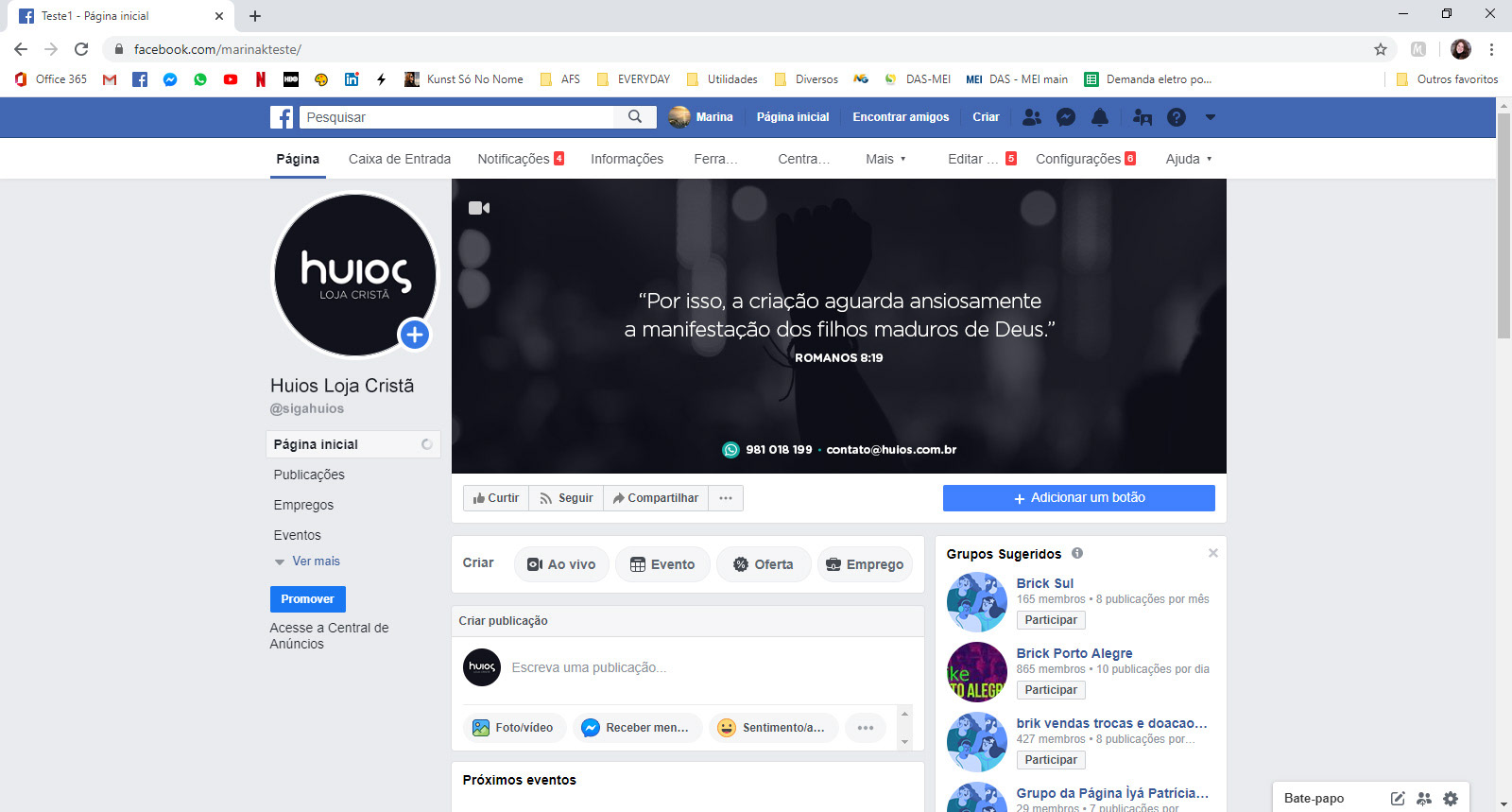Select the Sentimento/atividade option
Viewport: 1512px width, 812px height.
coord(774,728)
